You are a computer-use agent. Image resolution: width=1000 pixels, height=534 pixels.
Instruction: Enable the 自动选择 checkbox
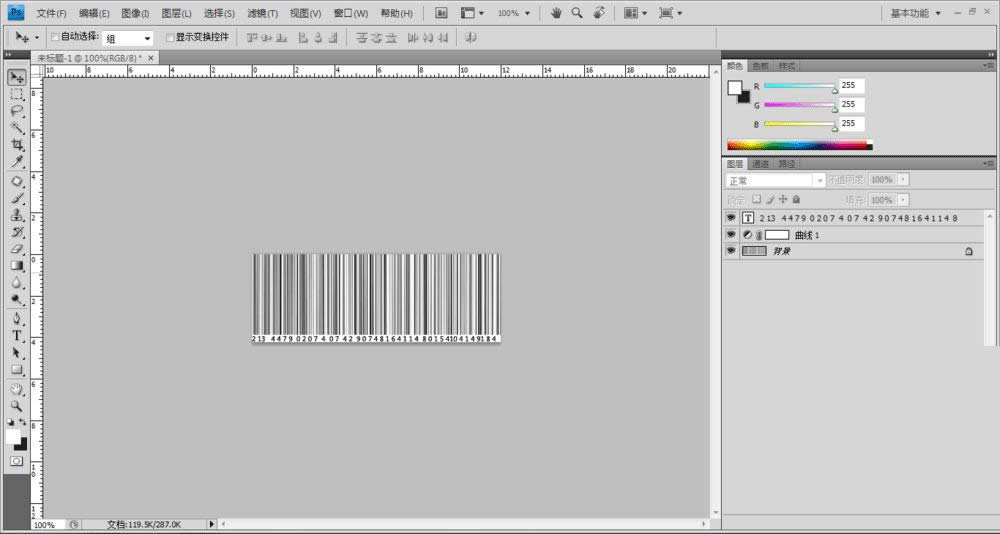[55, 38]
